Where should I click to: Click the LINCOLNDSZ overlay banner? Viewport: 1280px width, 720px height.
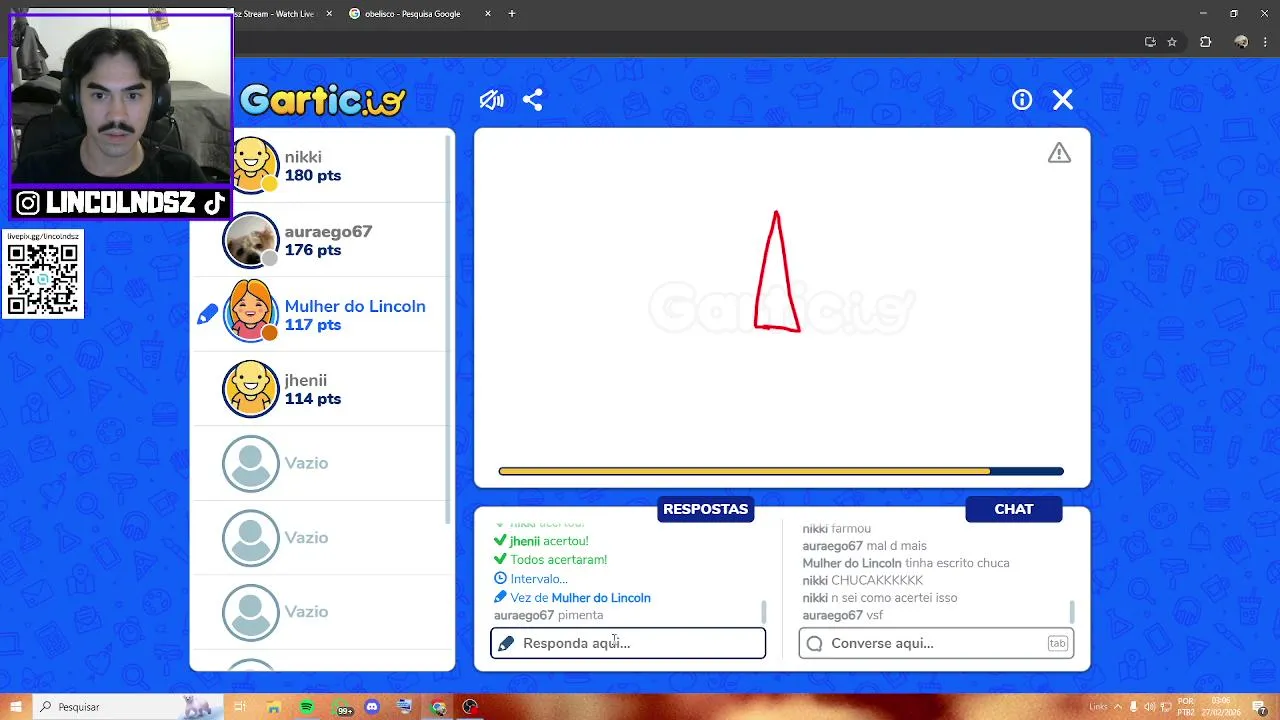pyautogui.click(x=121, y=203)
